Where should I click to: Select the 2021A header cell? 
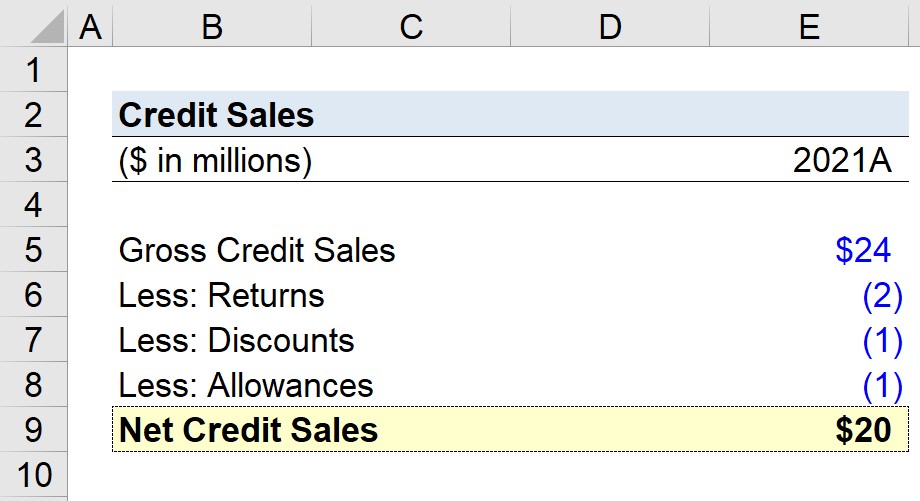842,160
